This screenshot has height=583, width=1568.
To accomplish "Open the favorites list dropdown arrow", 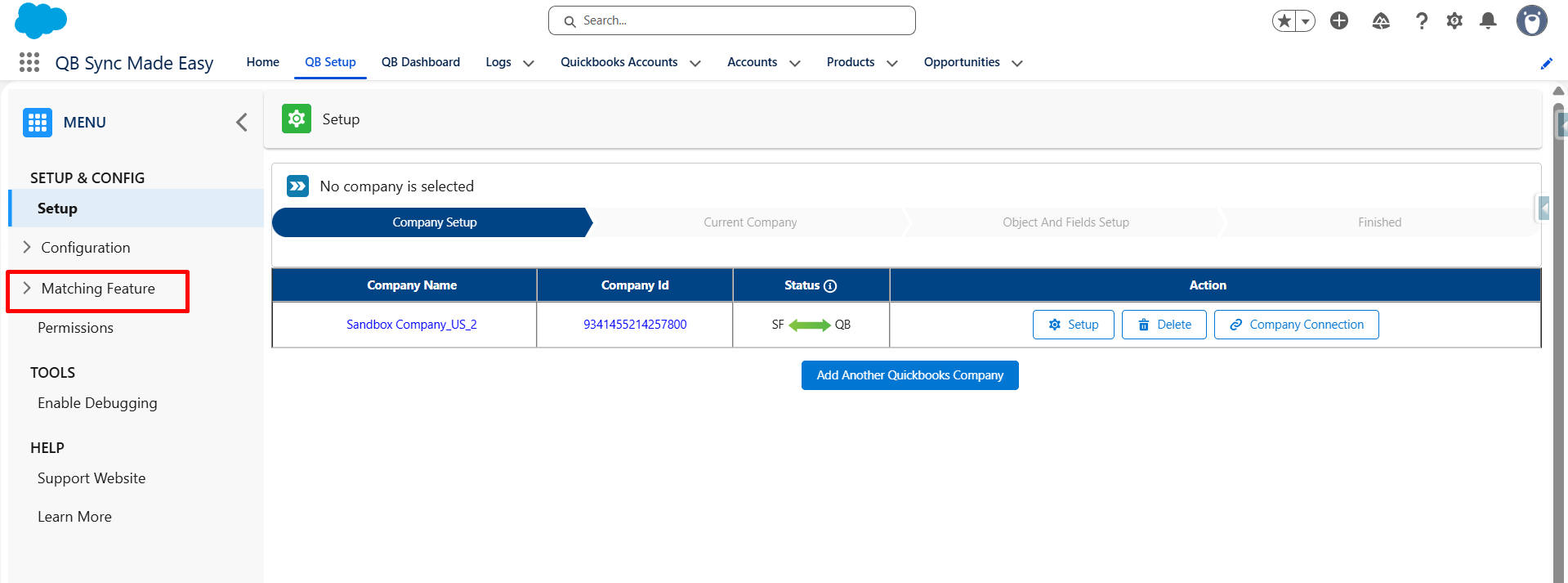I will click(1306, 21).
